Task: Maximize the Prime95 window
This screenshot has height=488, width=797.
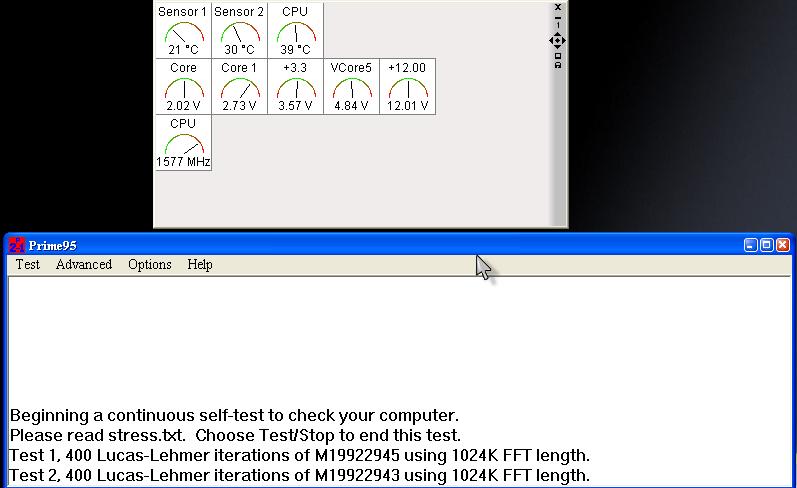Action: pos(767,246)
